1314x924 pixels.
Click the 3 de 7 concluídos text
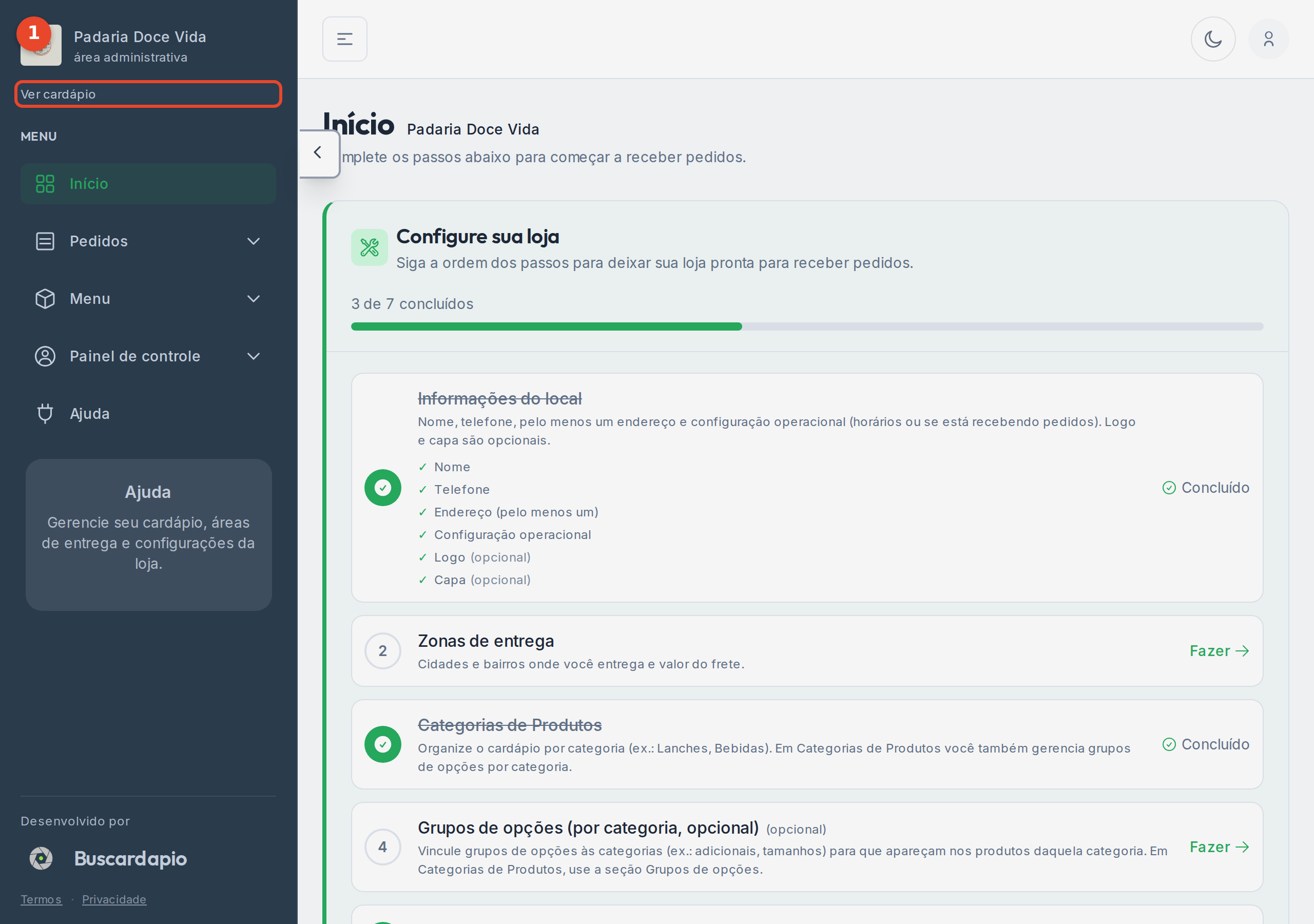pyautogui.click(x=413, y=304)
